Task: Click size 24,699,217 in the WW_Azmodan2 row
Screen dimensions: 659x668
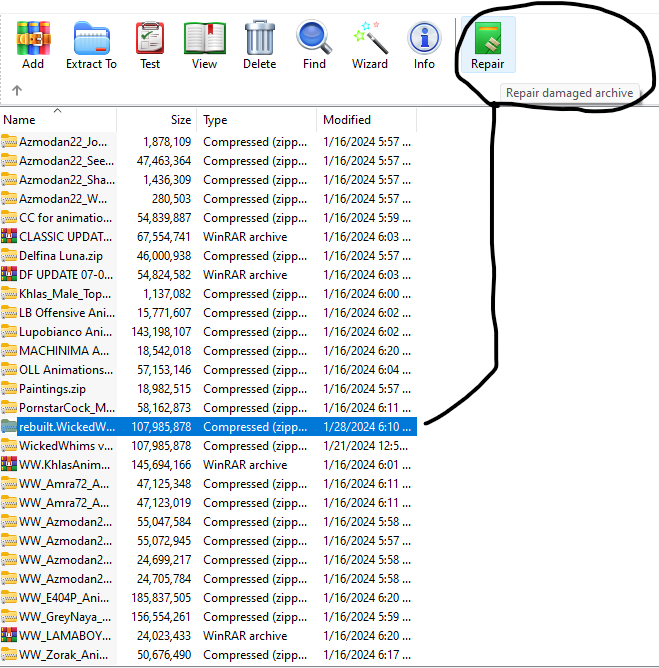Action: [x=164, y=560]
